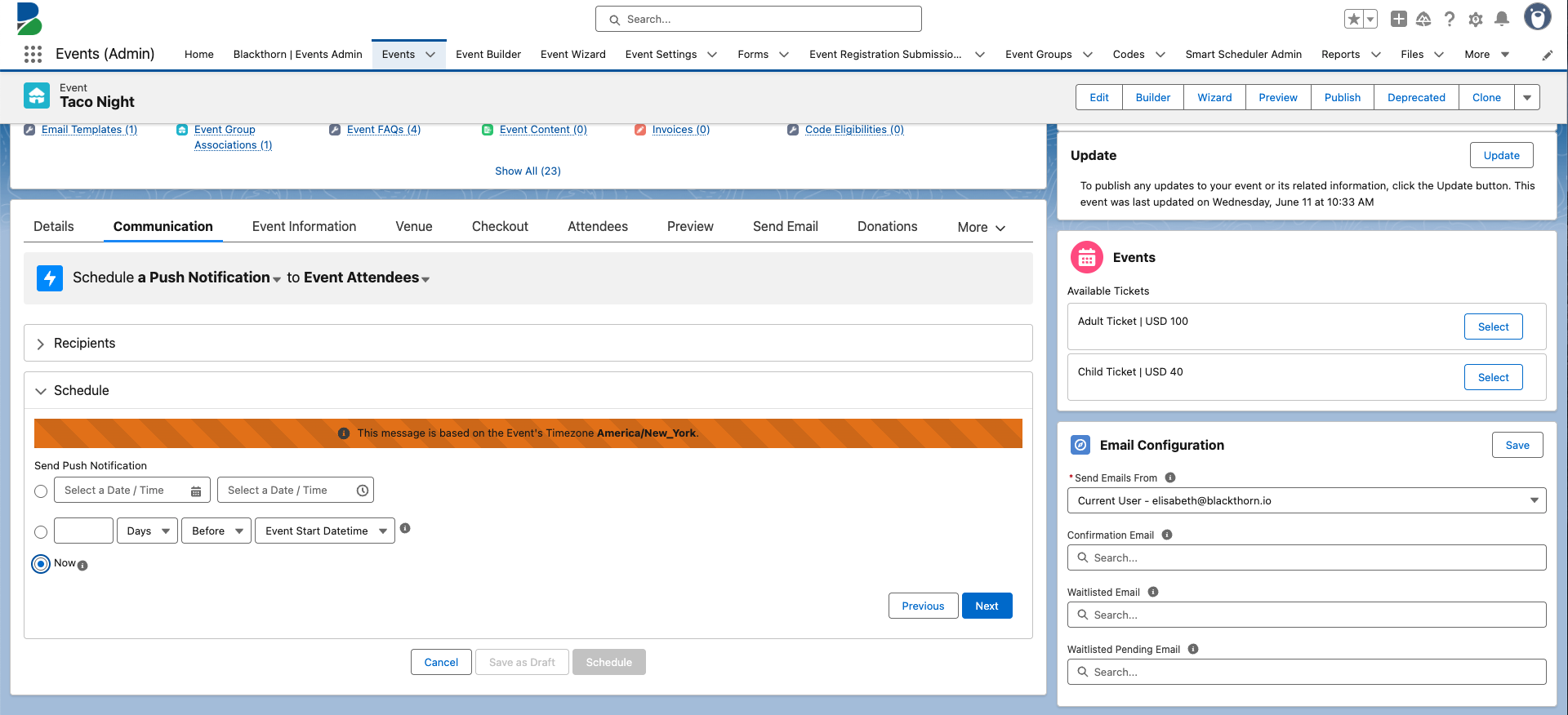Viewport: 1568px width, 715px height.
Task: Select the Child Ticket
Action: tap(1493, 377)
